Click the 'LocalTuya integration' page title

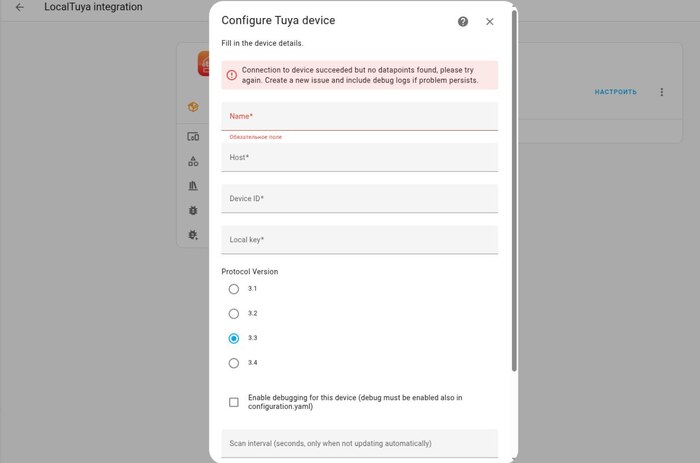[x=93, y=7]
